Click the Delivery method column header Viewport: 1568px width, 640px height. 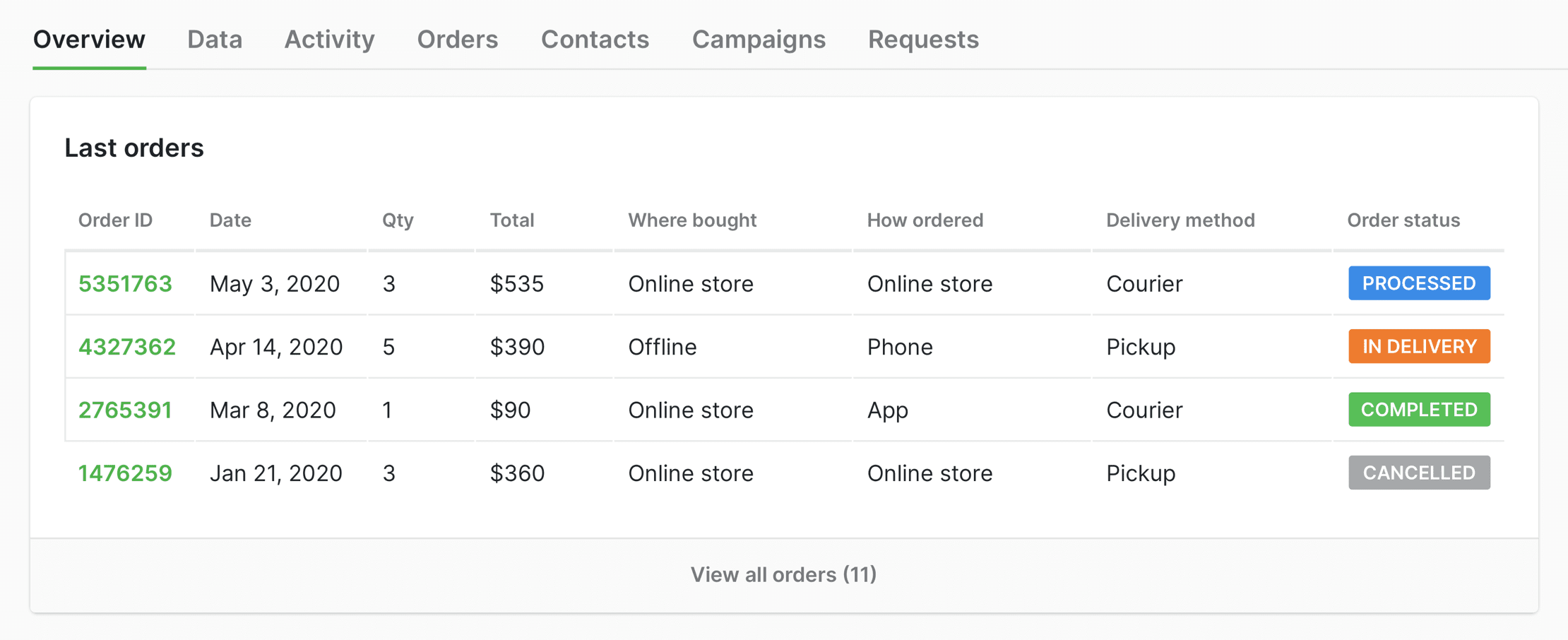[x=1180, y=220]
